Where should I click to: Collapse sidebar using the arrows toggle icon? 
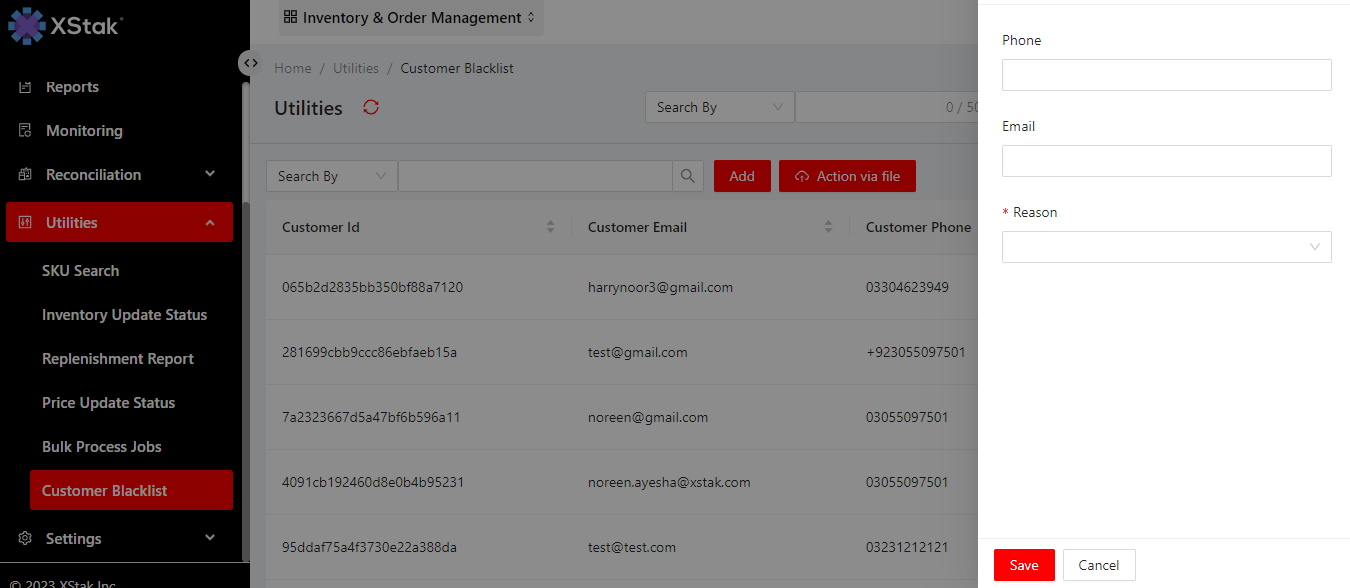(x=250, y=63)
